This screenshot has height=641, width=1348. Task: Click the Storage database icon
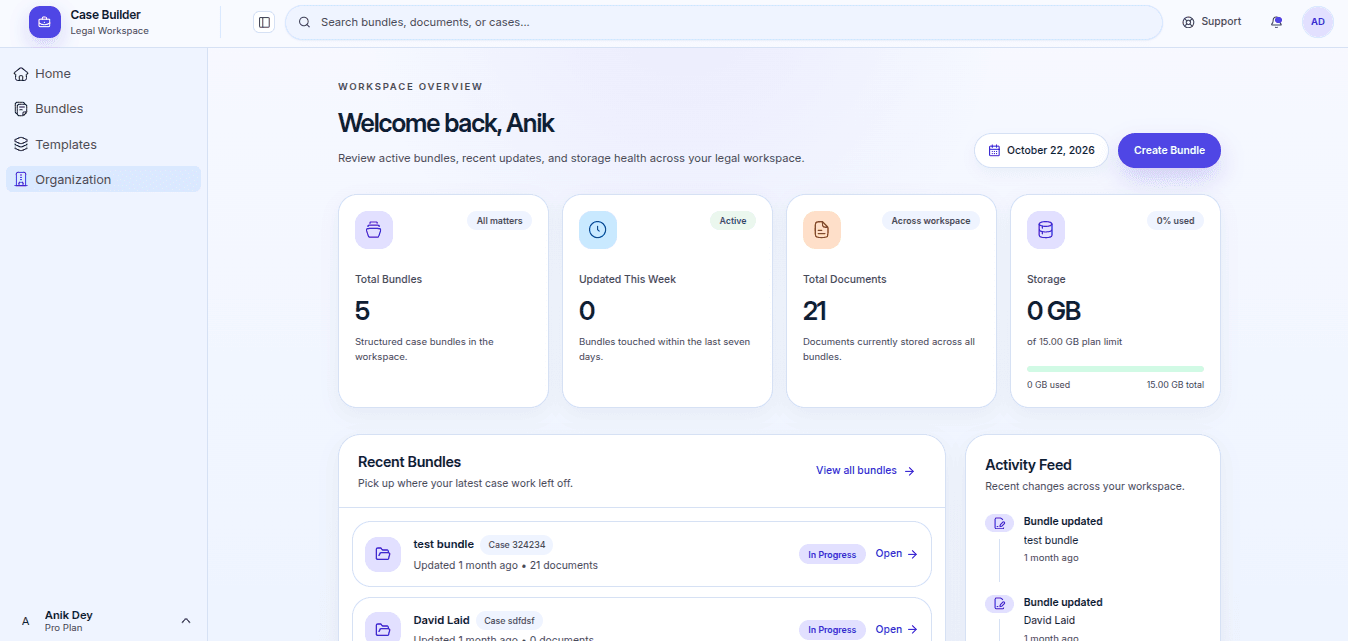pyautogui.click(x=1046, y=230)
